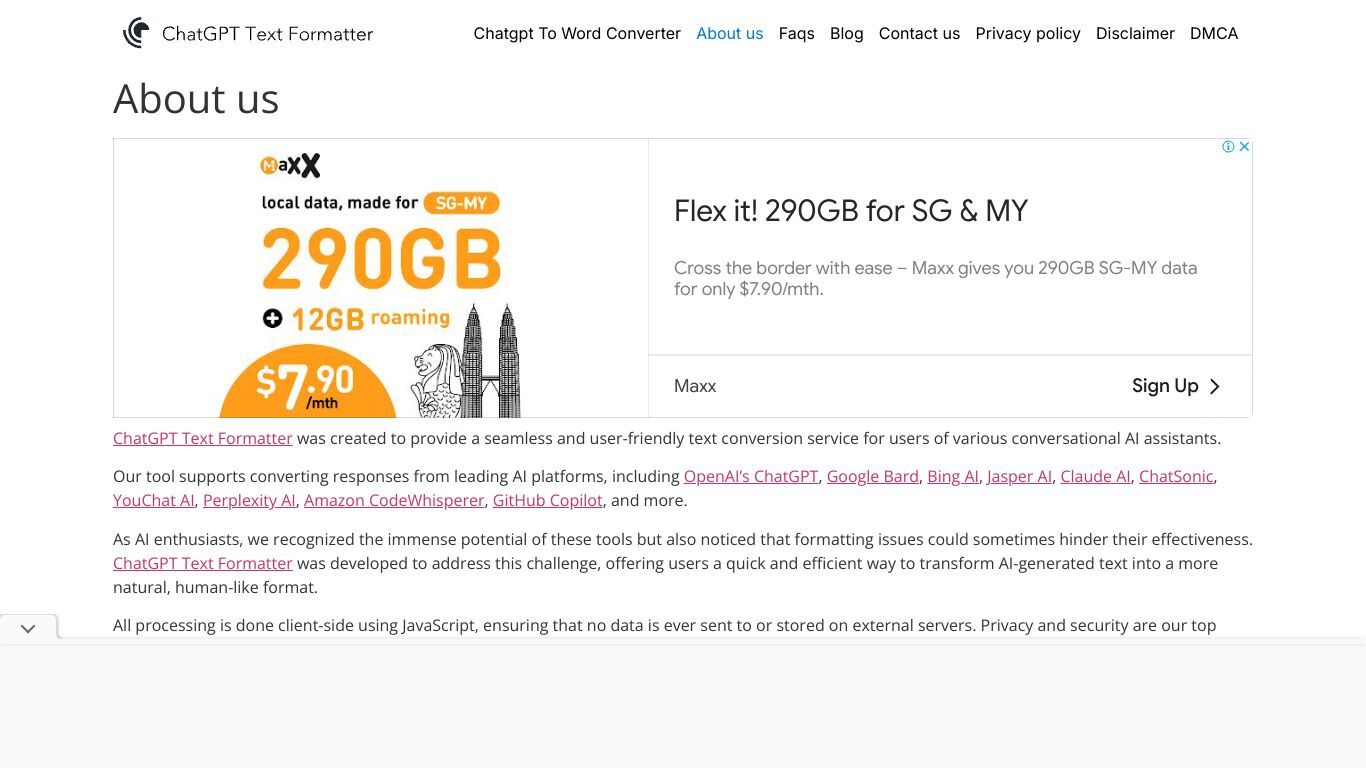Close the ad using the X icon
Screen dimensions: 1366x768
(1244, 146)
